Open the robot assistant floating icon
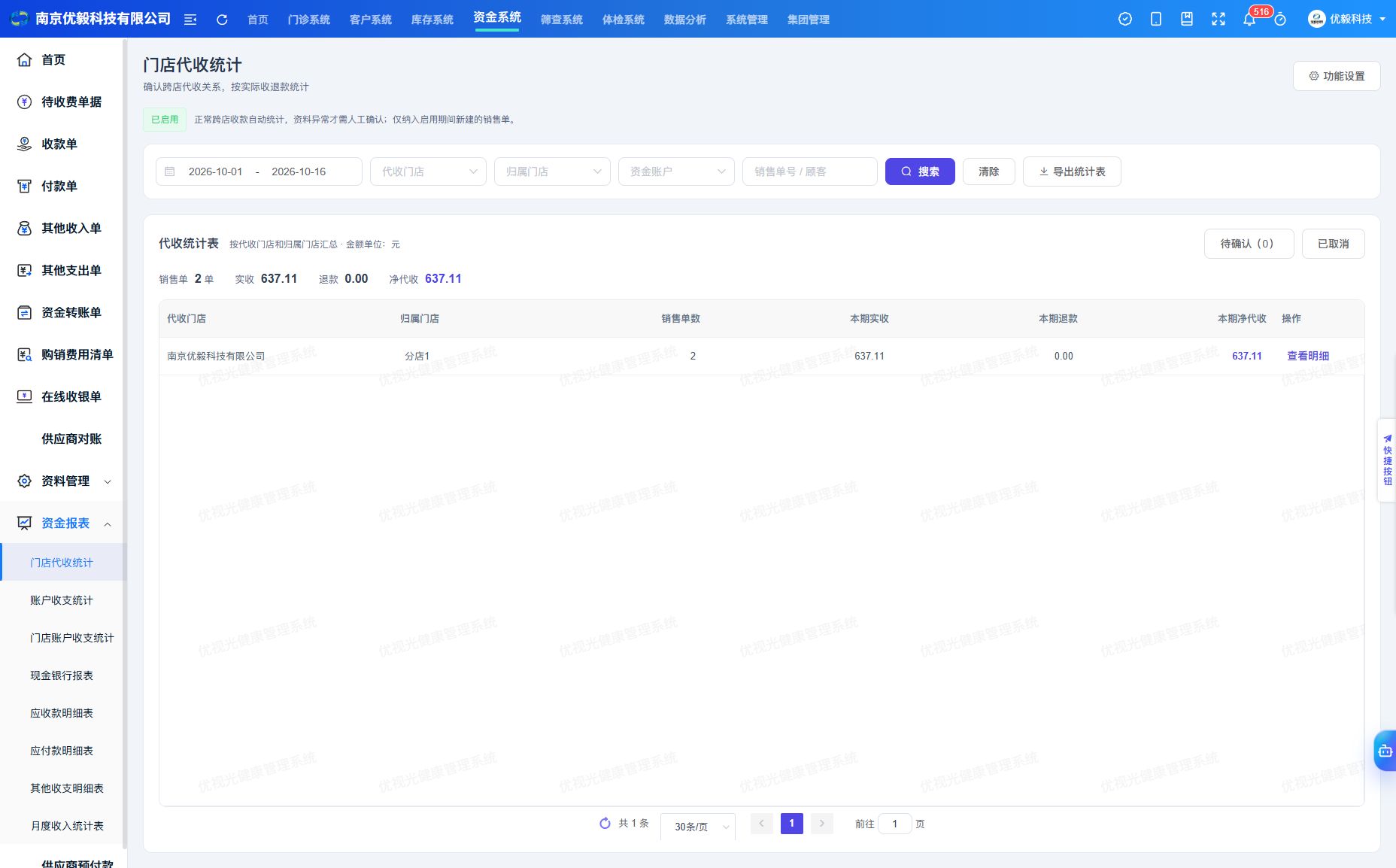 1385,750
